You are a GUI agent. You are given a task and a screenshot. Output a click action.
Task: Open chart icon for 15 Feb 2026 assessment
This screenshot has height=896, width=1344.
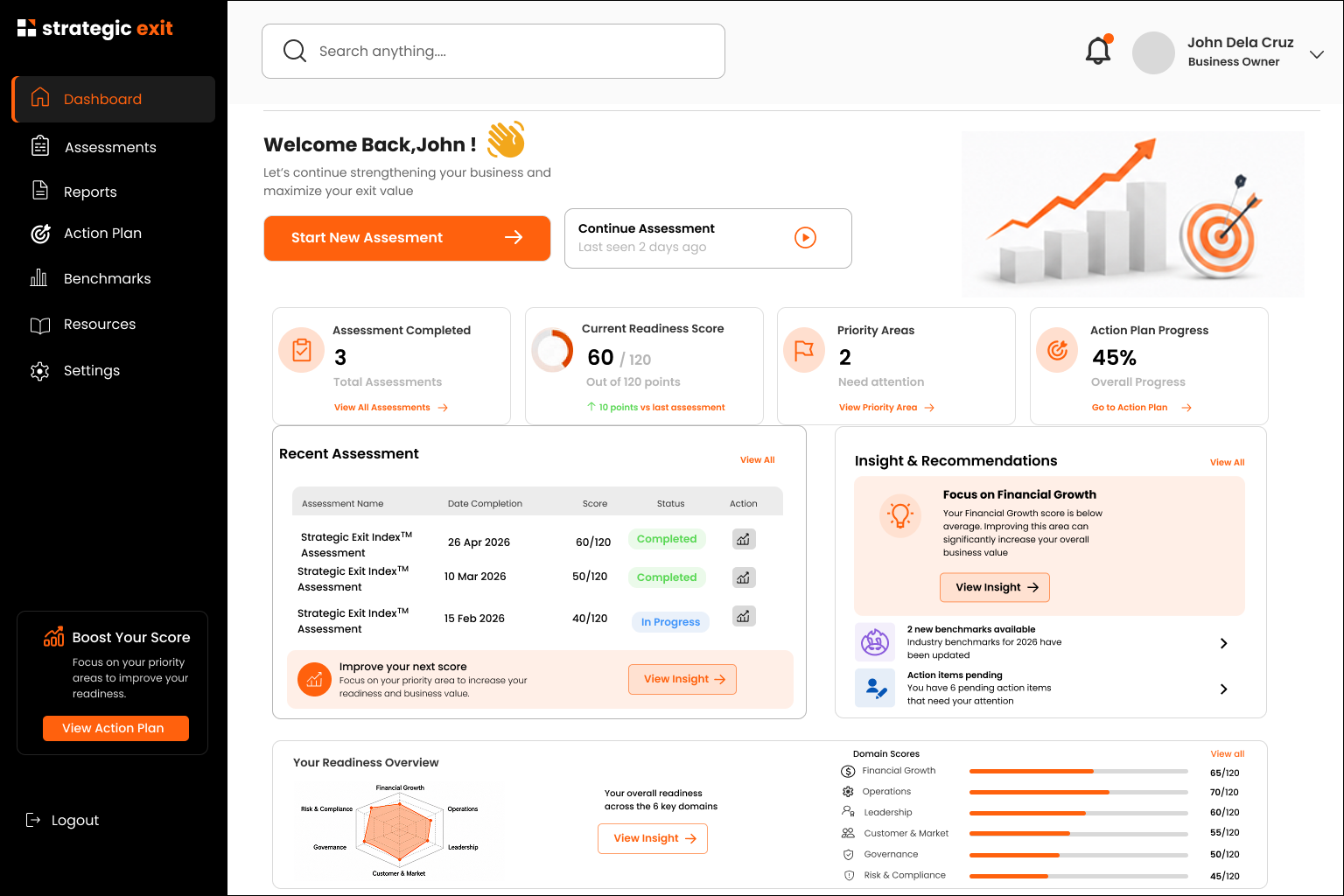point(744,616)
